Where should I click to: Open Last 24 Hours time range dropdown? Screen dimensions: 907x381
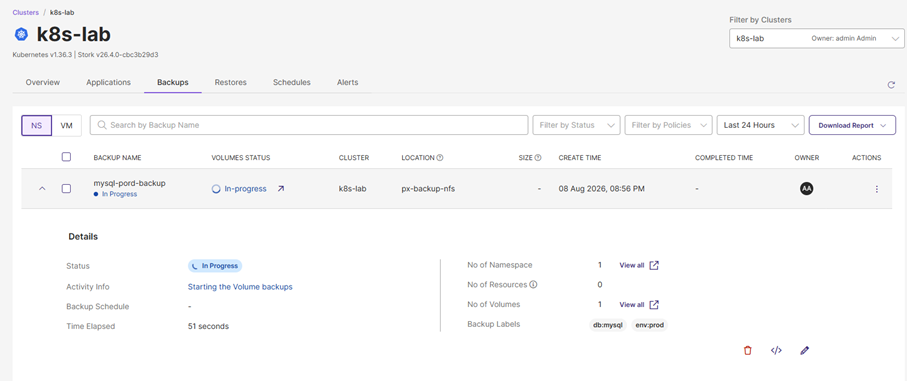(760, 125)
